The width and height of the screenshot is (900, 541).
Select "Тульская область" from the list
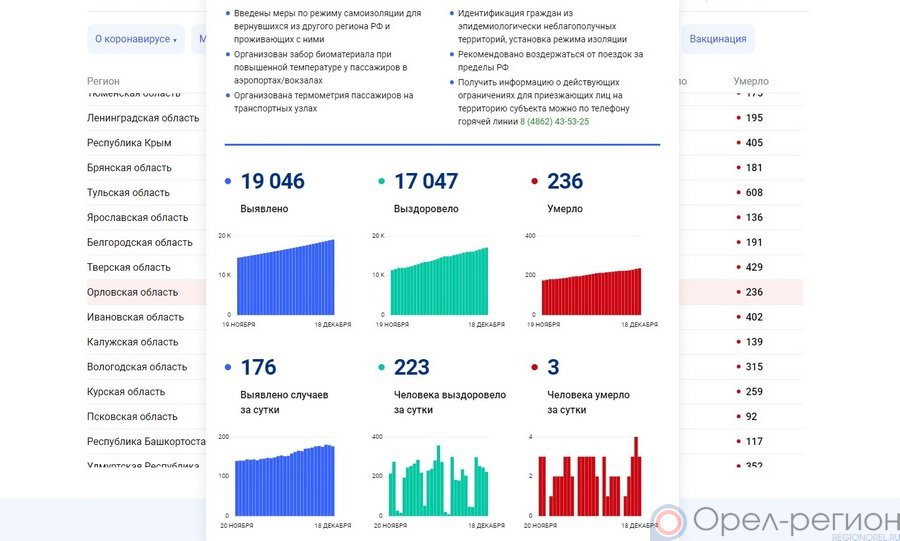point(128,193)
